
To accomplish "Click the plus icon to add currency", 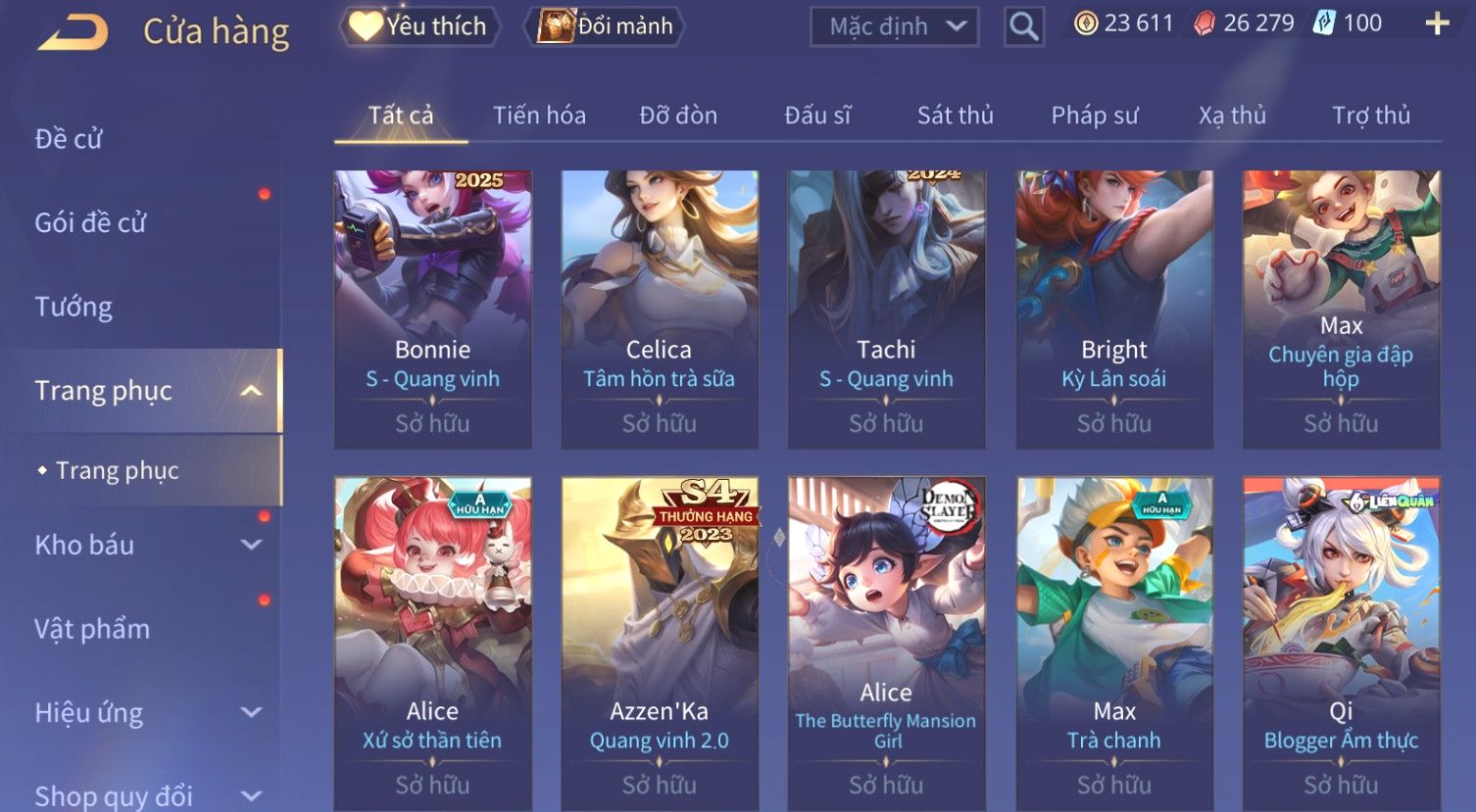I will tap(1437, 24).
